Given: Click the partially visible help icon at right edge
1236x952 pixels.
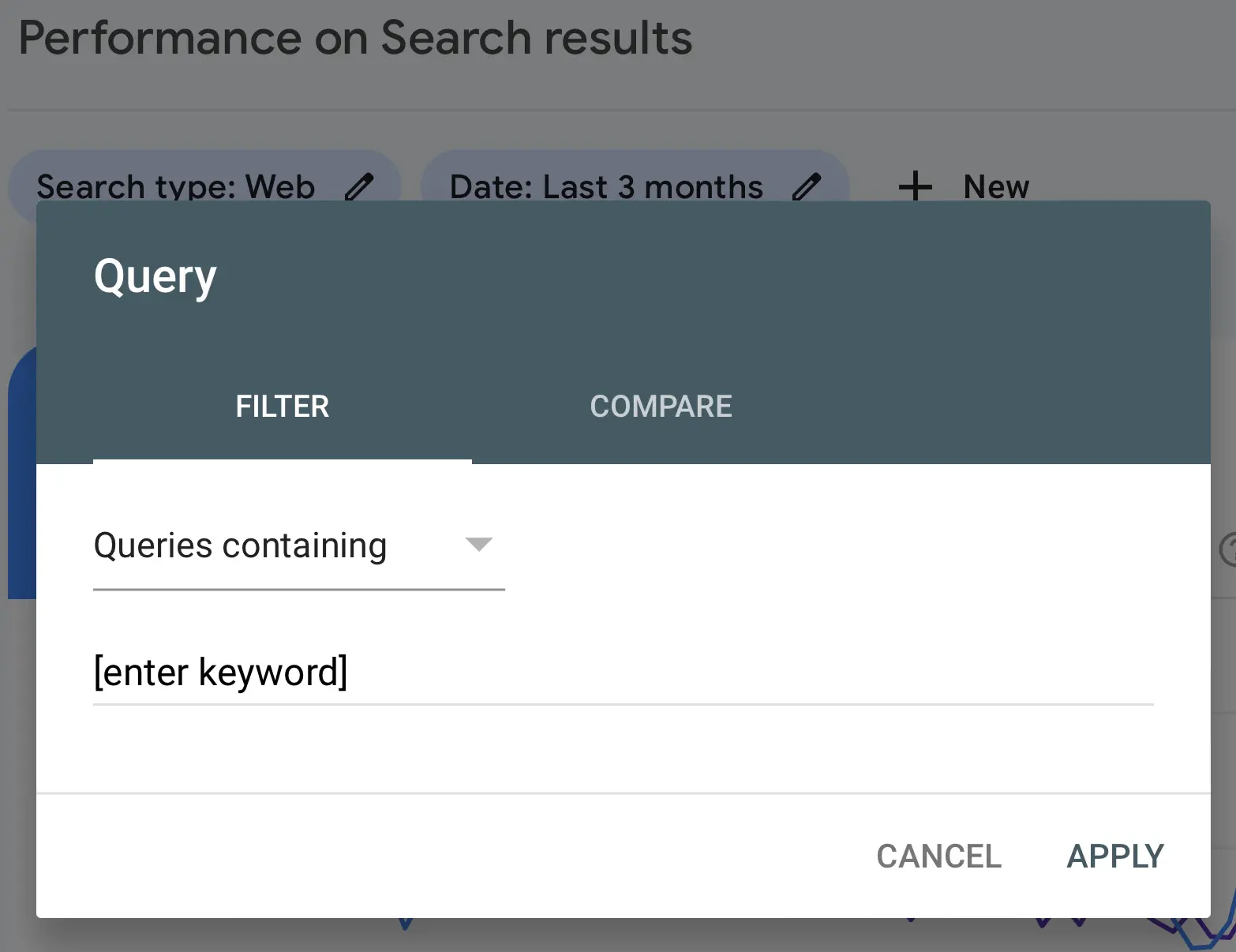Looking at the screenshot, I should [x=1228, y=549].
